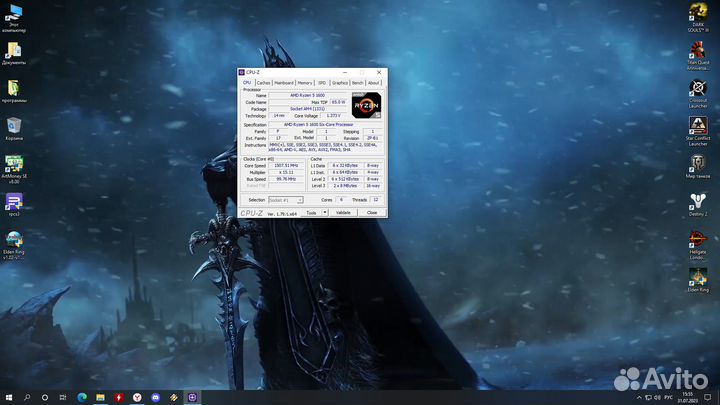720x405 pixels.
Task: Open the Crossout Launcher desktop shortcut
Action: click(698, 90)
